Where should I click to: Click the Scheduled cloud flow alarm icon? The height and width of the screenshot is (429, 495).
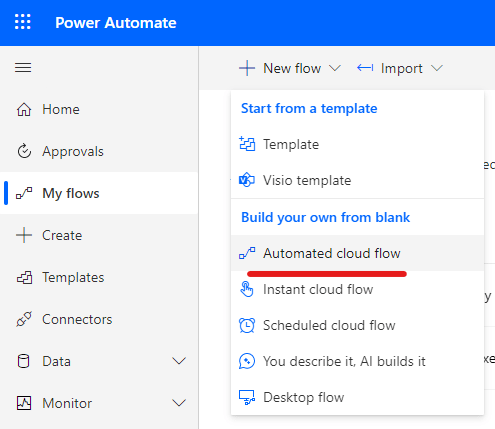(x=247, y=325)
